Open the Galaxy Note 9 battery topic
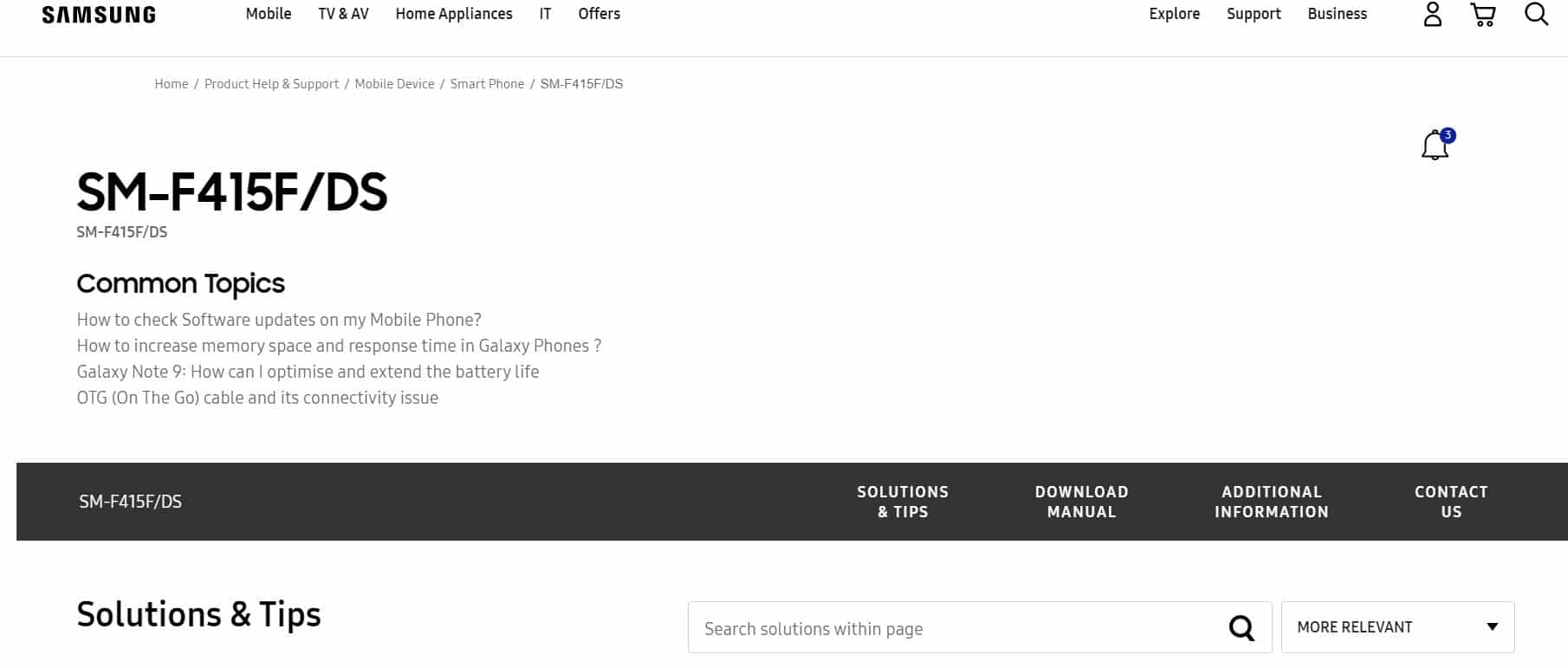Viewport: 1568px width, 668px height. 308,371
